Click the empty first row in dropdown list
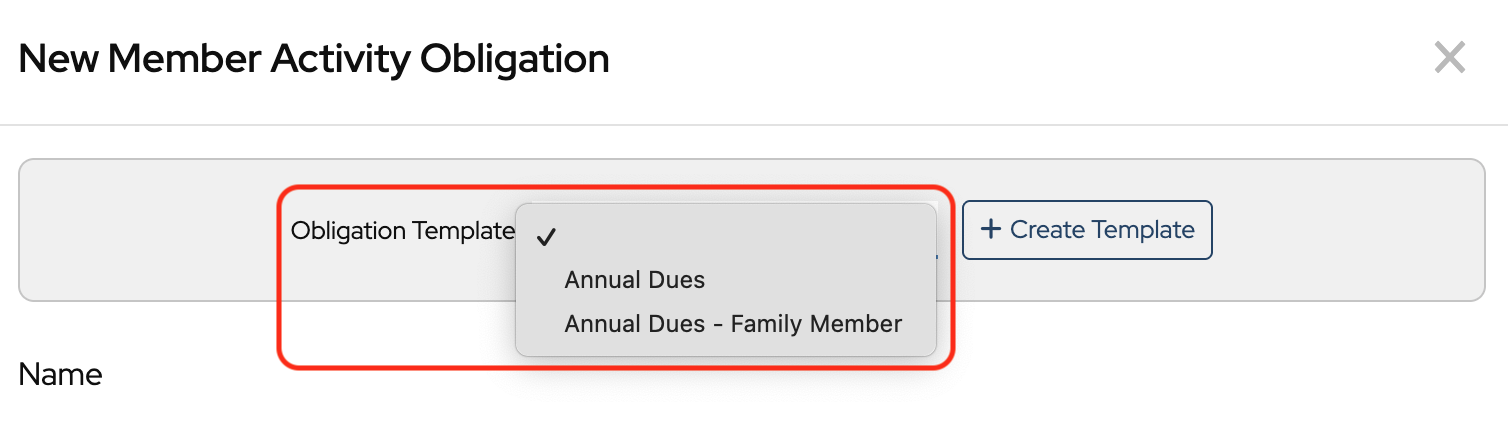 [x=725, y=237]
